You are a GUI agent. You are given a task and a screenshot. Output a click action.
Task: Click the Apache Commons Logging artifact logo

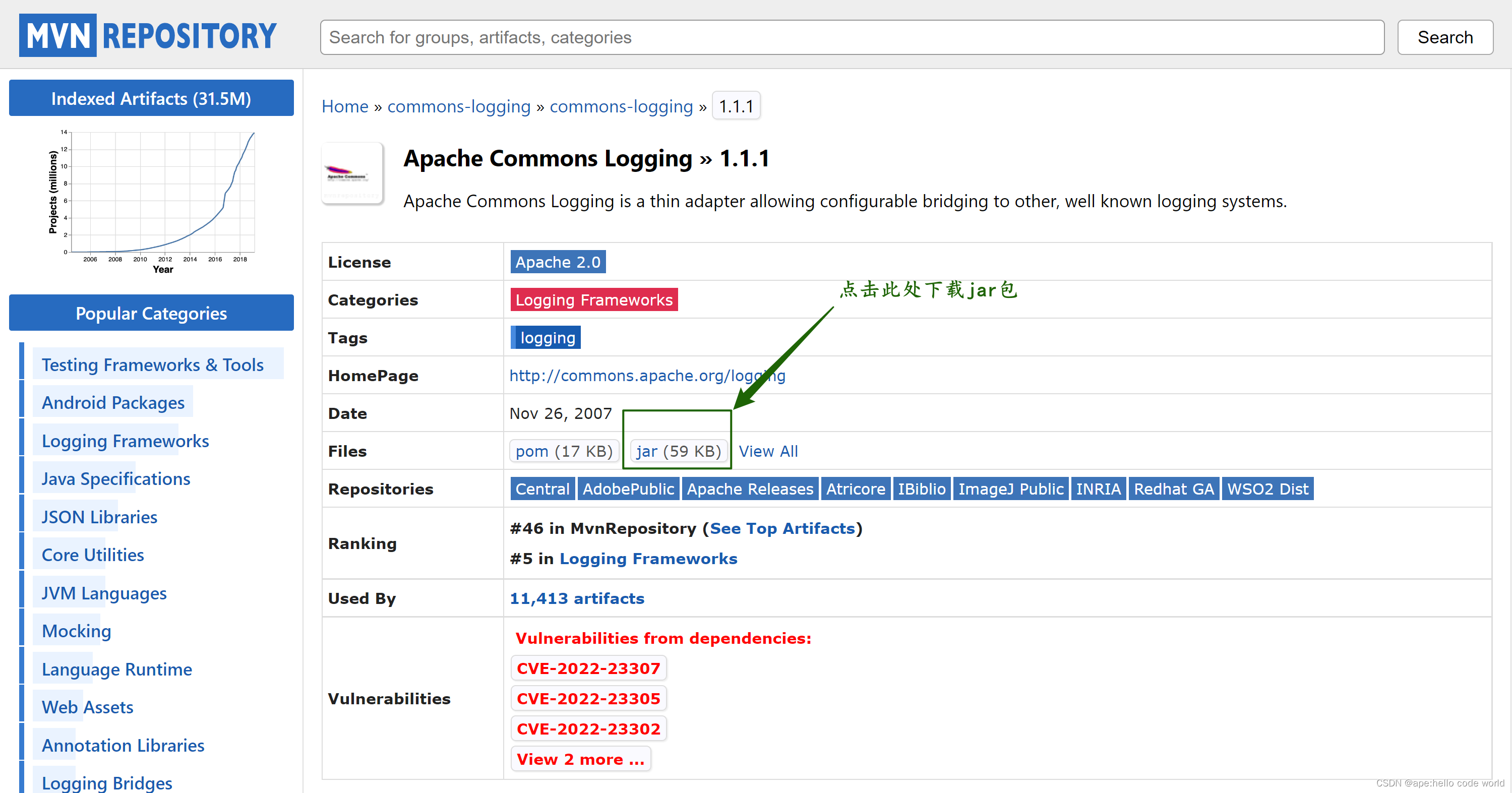coord(352,173)
